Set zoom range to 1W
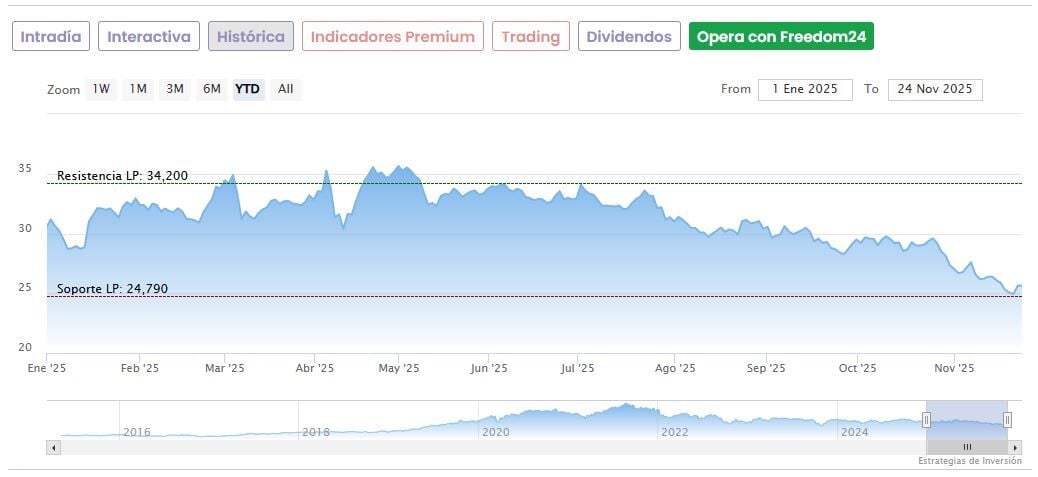The width and height of the screenshot is (1038, 477). 101,89
